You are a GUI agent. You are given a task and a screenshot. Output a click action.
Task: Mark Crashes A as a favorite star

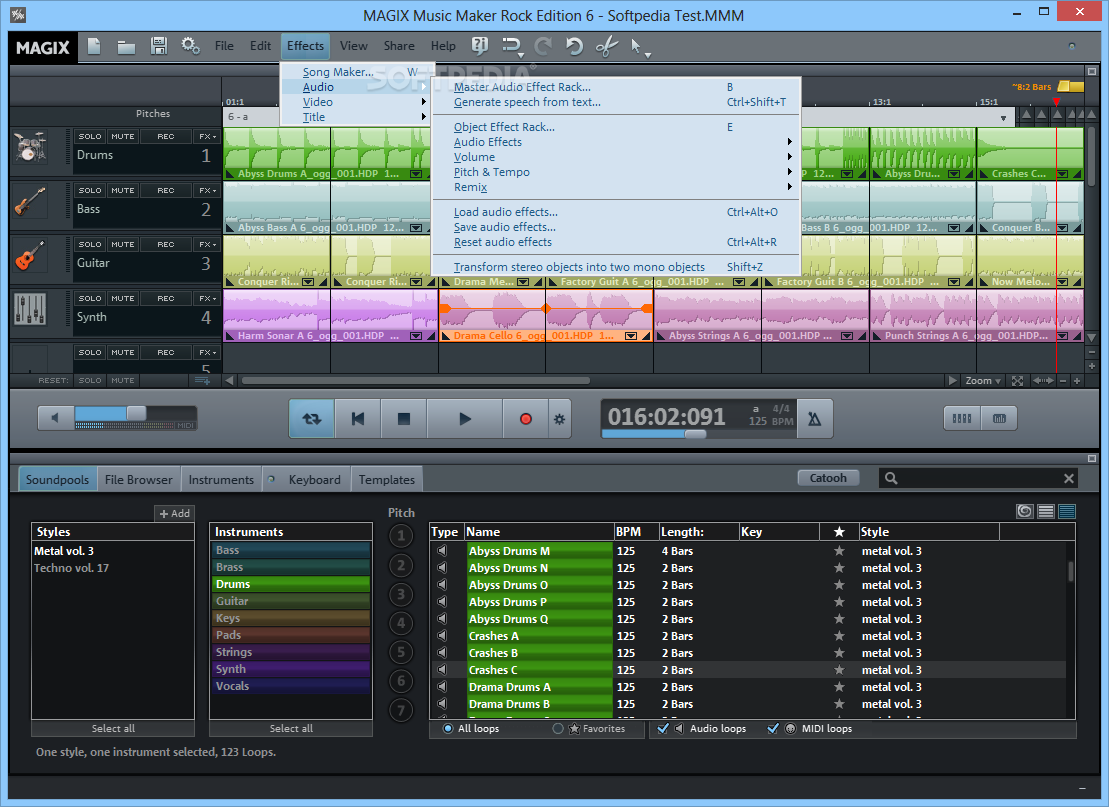click(x=839, y=636)
